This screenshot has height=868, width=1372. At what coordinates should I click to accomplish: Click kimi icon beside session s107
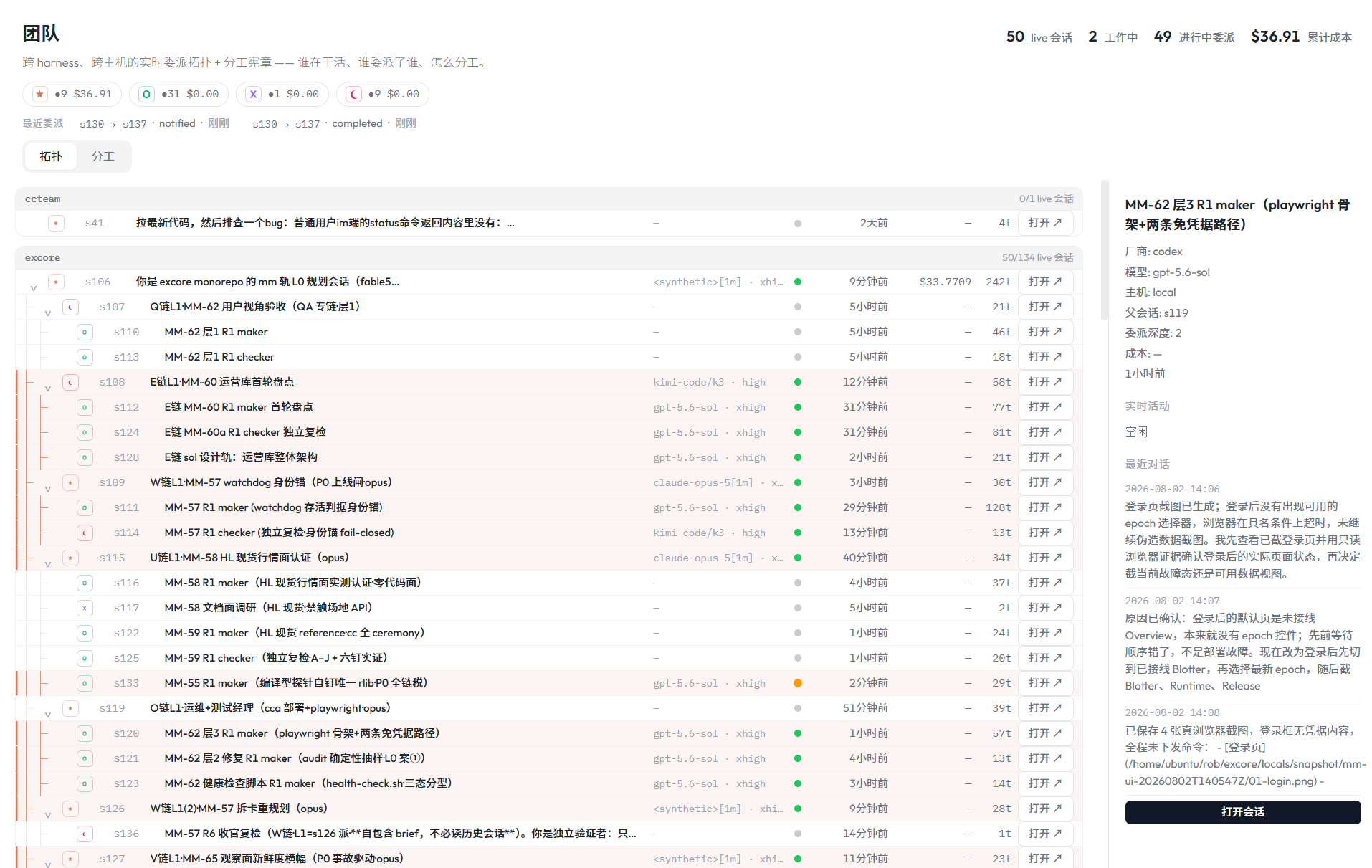pyautogui.click(x=70, y=307)
